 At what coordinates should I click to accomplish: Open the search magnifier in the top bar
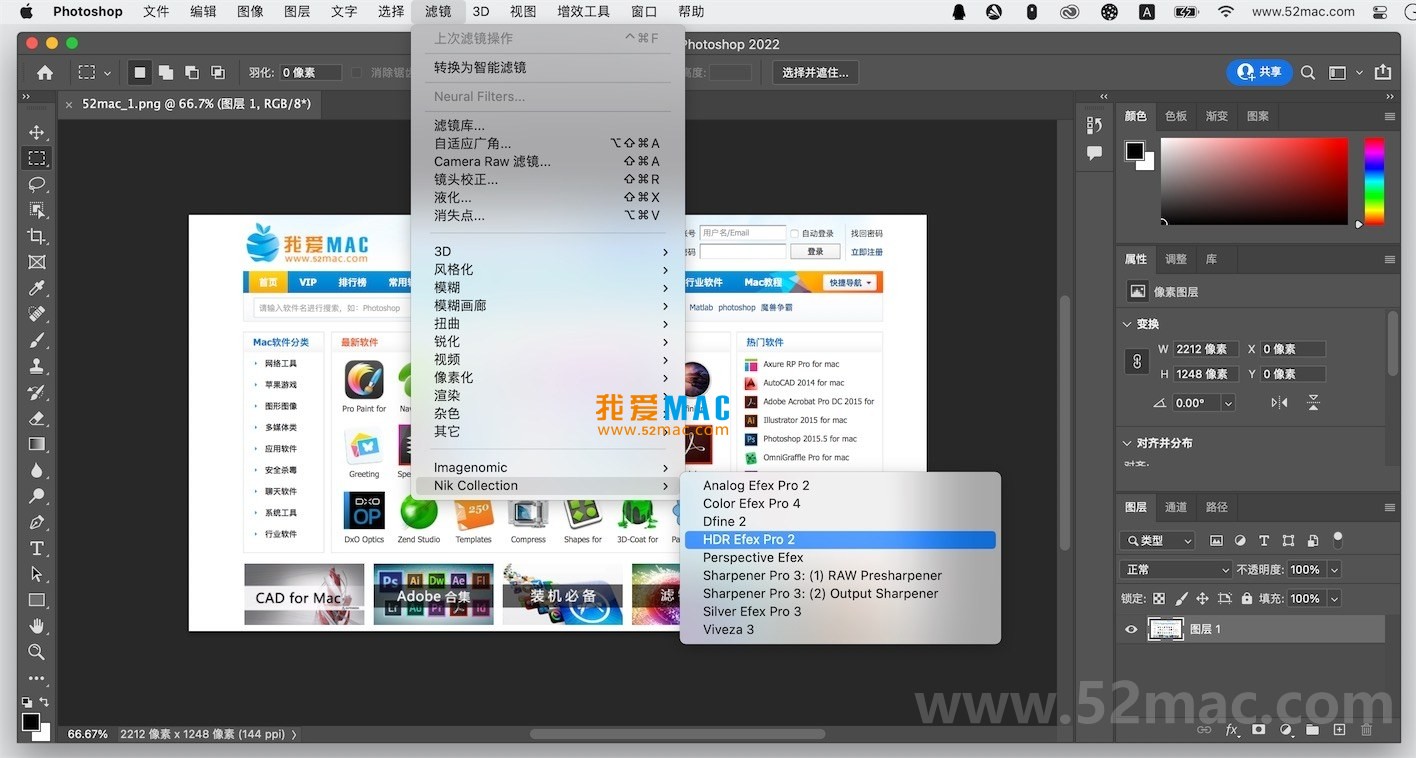[x=1307, y=72]
